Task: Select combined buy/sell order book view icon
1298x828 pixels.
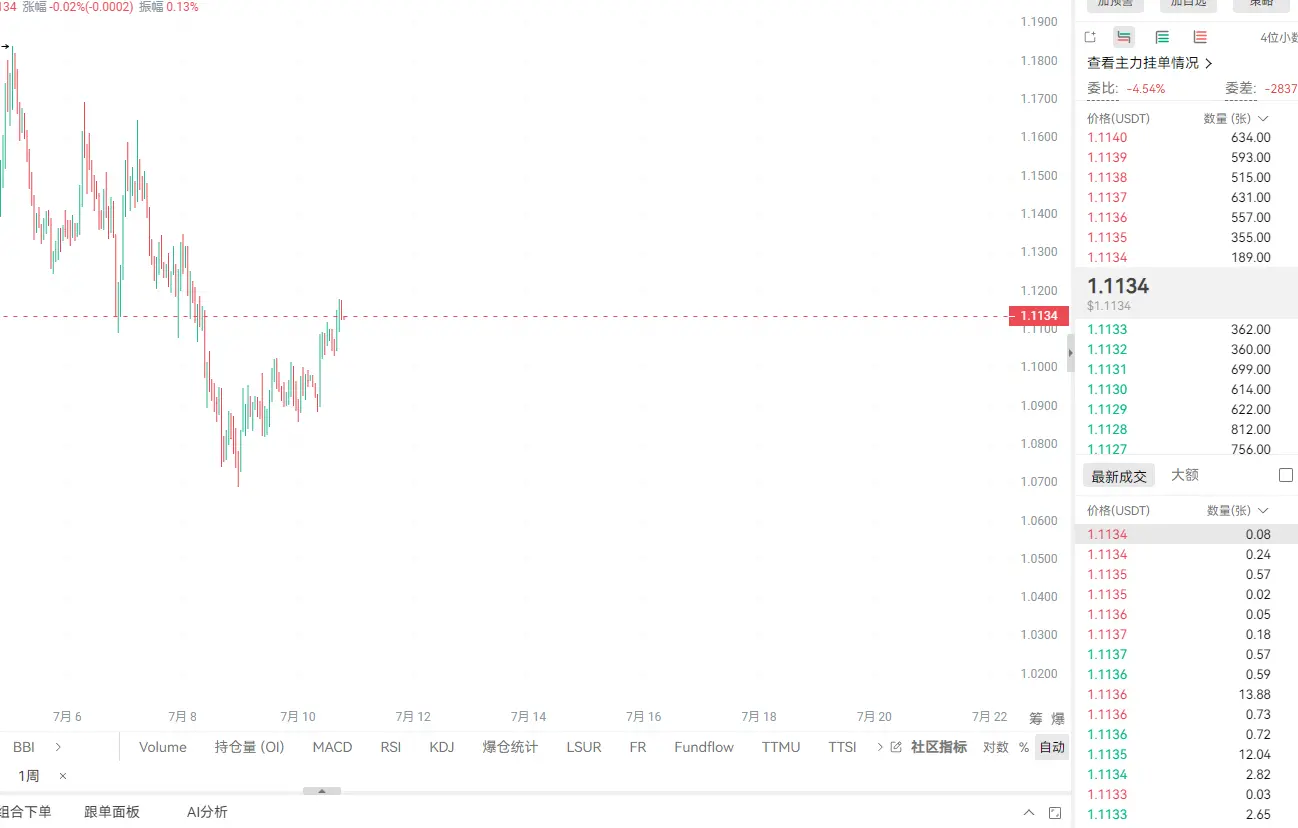Action: 1124,38
